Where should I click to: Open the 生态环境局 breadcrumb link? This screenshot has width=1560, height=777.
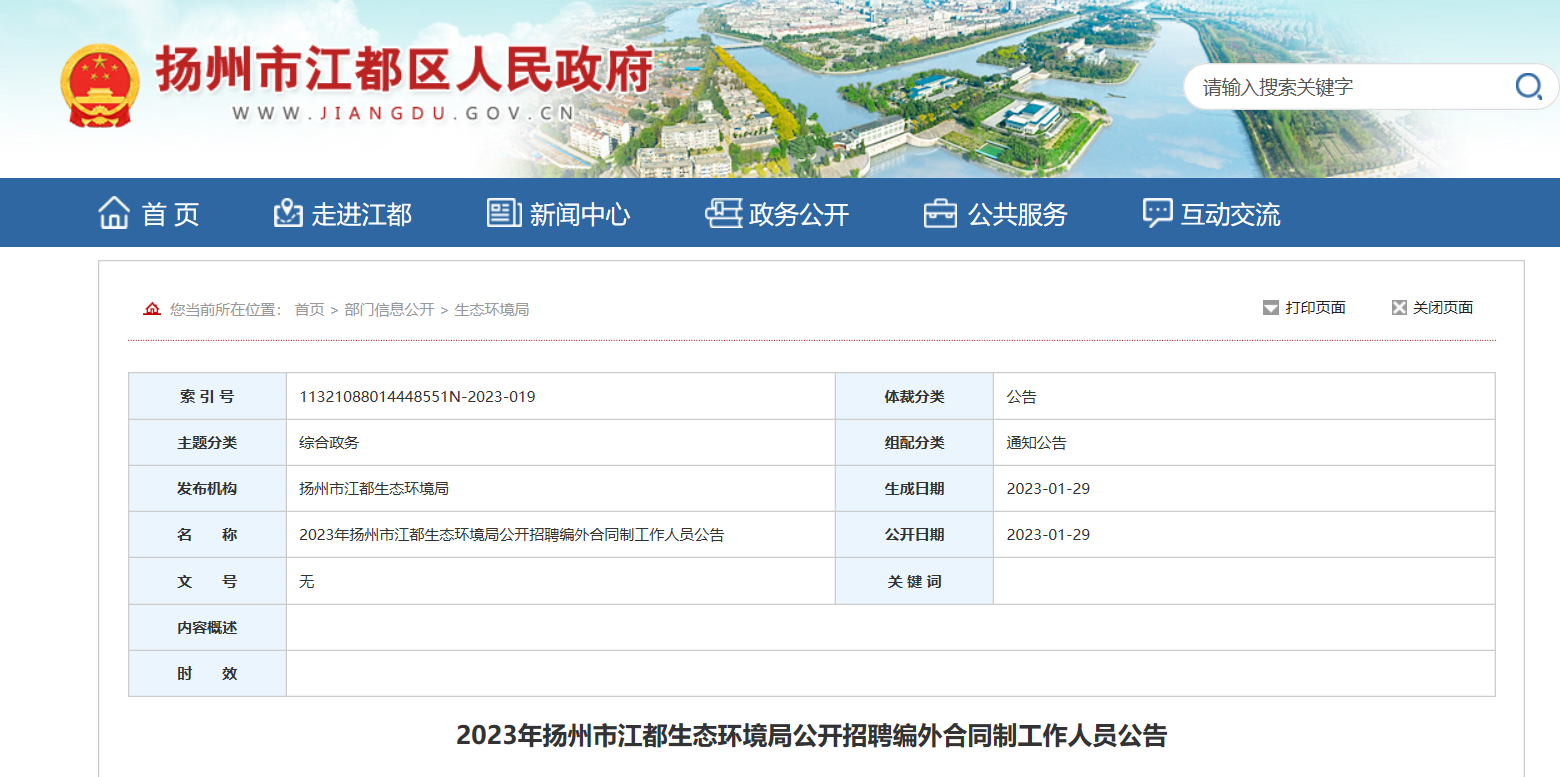pyautogui.click(x=492, y=310)
